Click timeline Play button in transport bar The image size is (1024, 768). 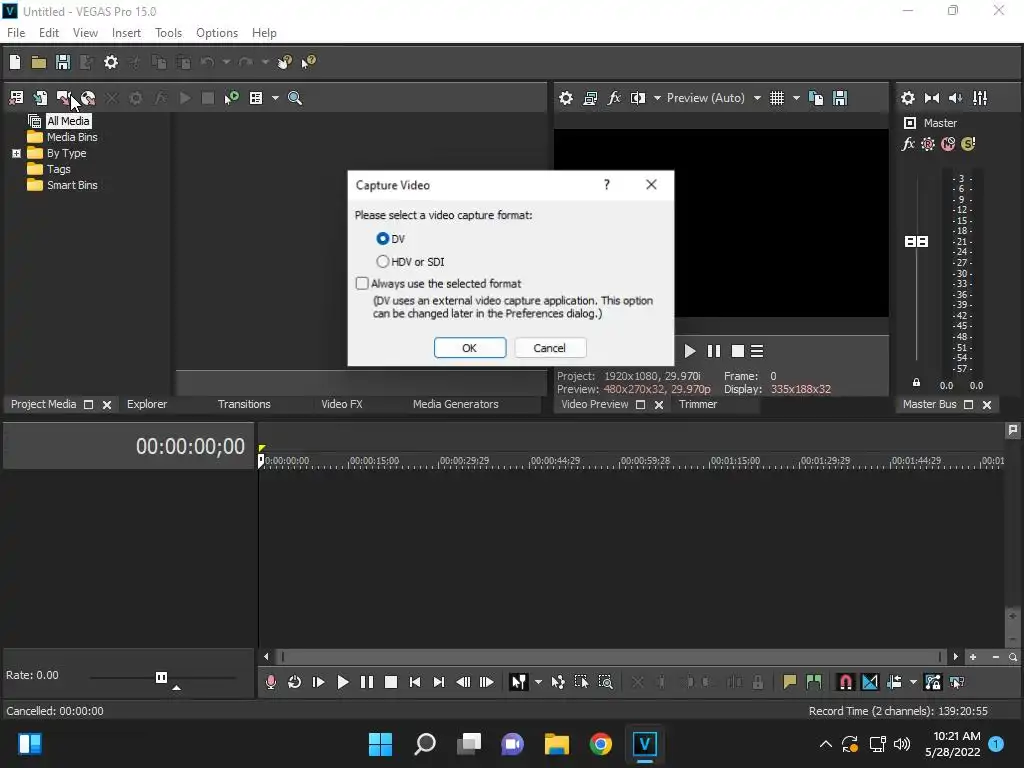click(342, 682)
